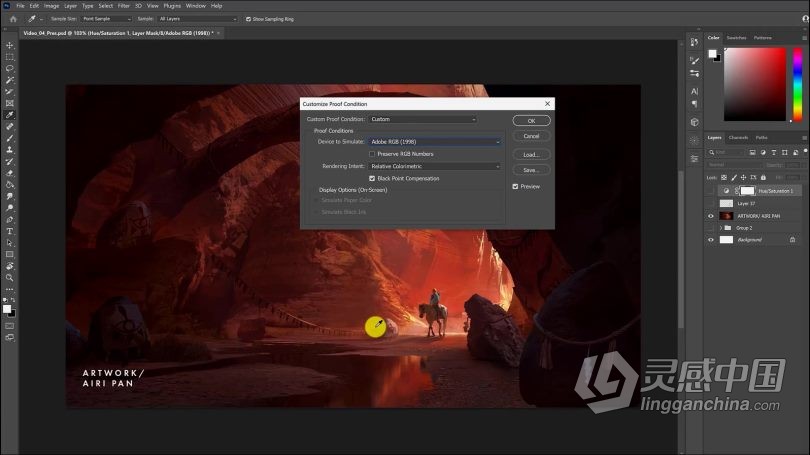Click the Cancel button
Image resolution: width=810 pixels, height=455 pixels.
pyautogui.click(x=531, y=136)
